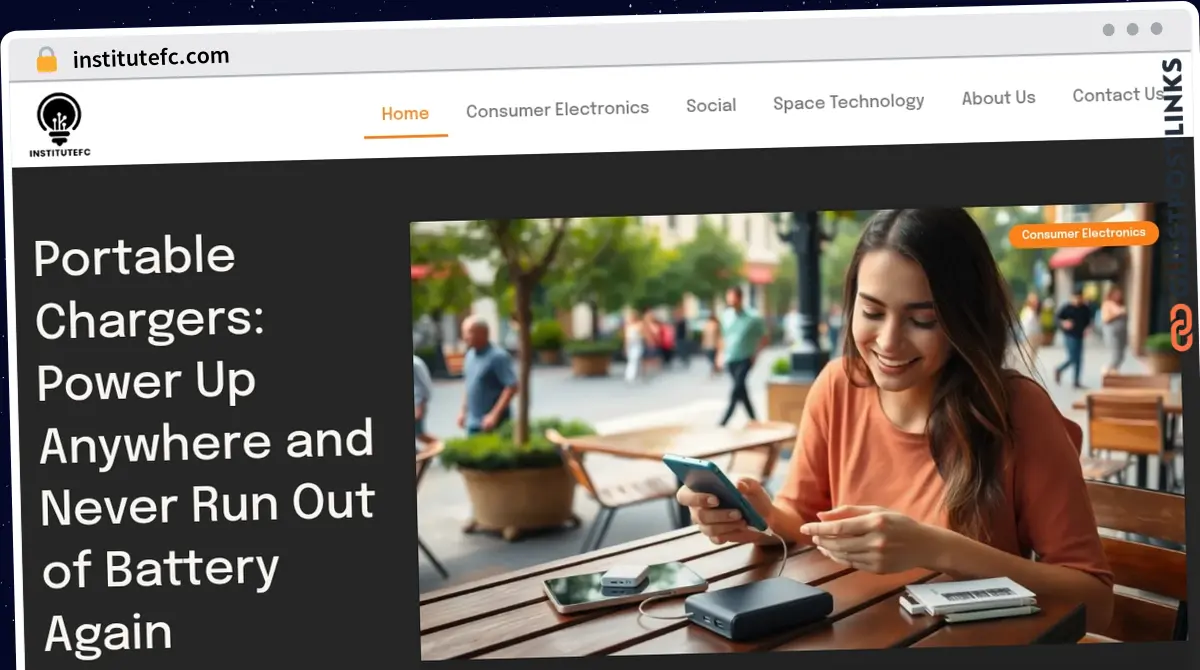This screenshot has width=1200, height=670.
Task: Open the InstituteFC lightbulb logo
Action: [x=59, y=120]
